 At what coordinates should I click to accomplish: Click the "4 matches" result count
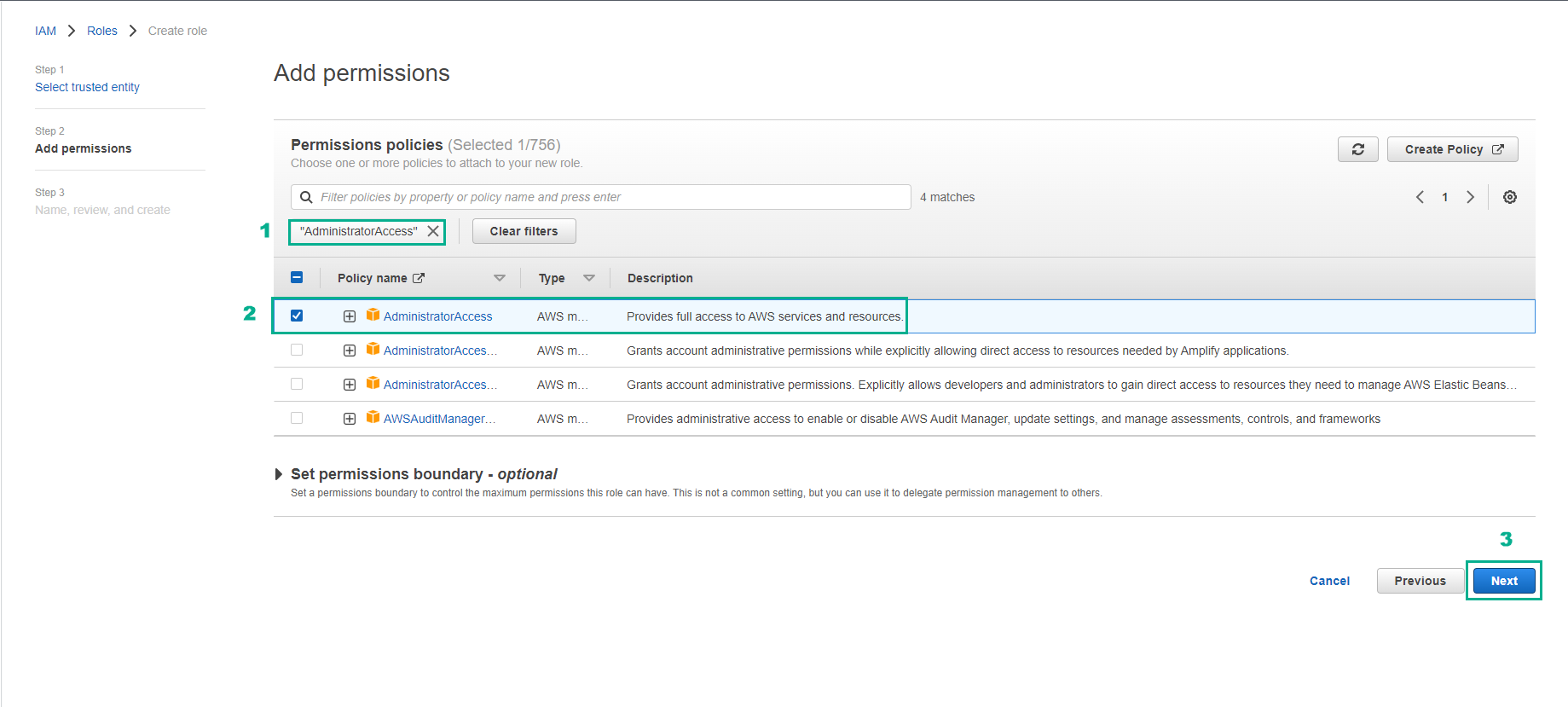[947, 197]
